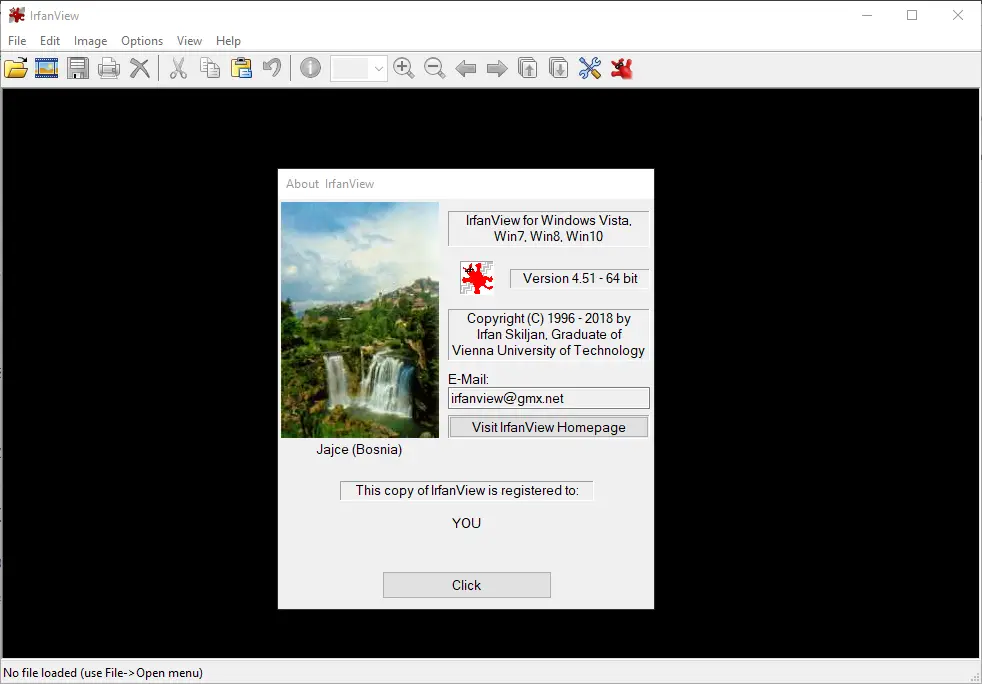Screen dimensions: 982x684
Task: Open the Edit menu
Action: pyautogui.click(x=49, y=41)
